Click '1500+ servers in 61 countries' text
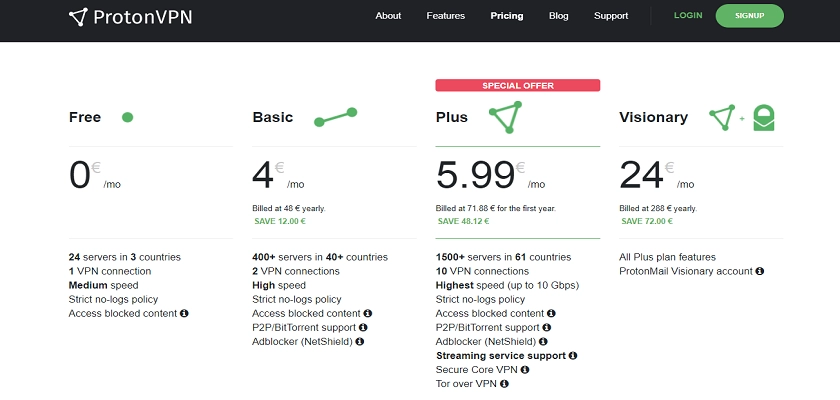This screenshot has height=400, width=840. coord(504,257)
